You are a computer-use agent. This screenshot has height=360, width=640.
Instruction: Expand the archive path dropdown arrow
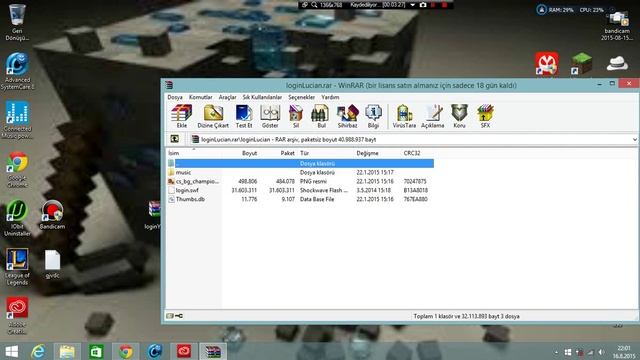pos(634,140)
